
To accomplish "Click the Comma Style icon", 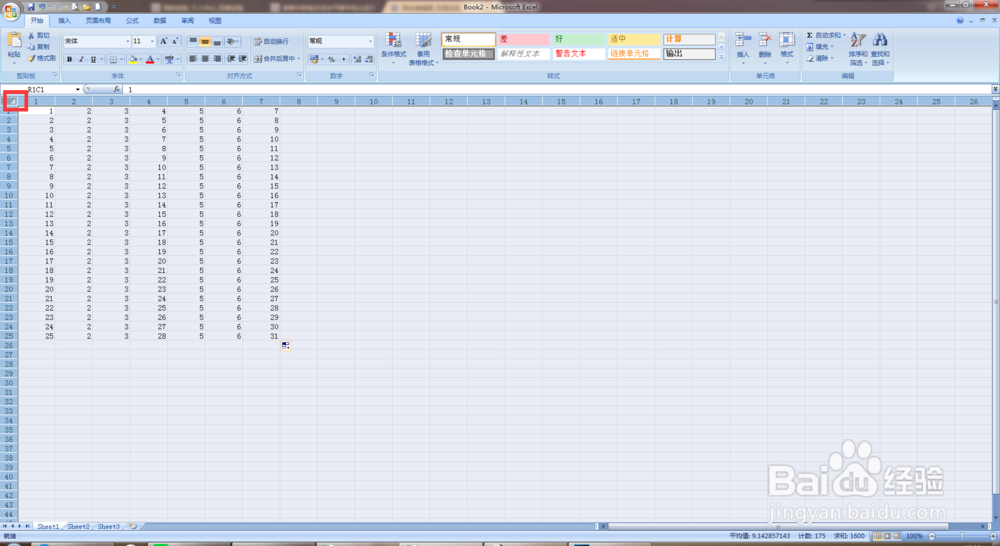I will 343,59.
